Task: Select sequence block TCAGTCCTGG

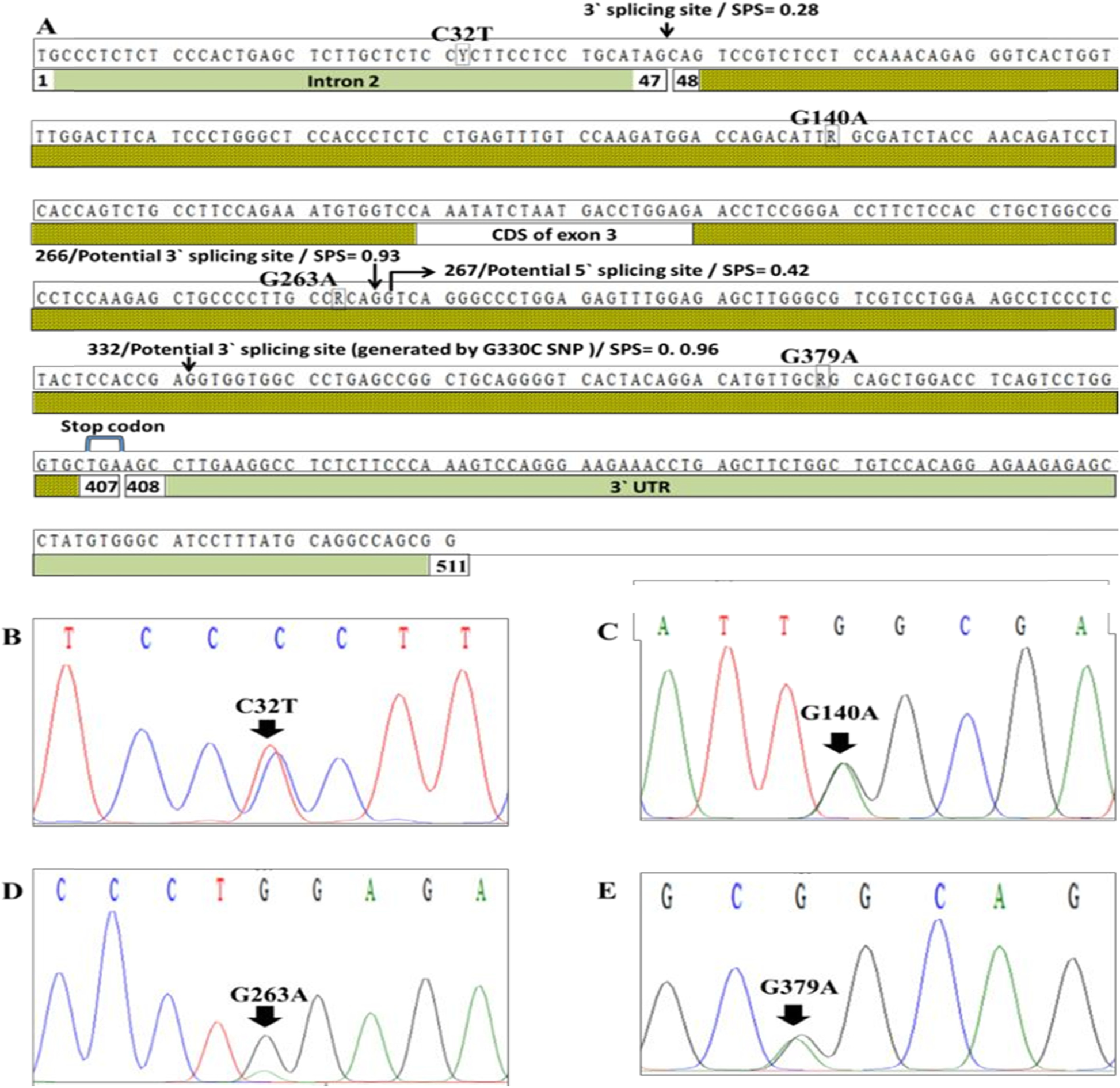Action: 1051,380
